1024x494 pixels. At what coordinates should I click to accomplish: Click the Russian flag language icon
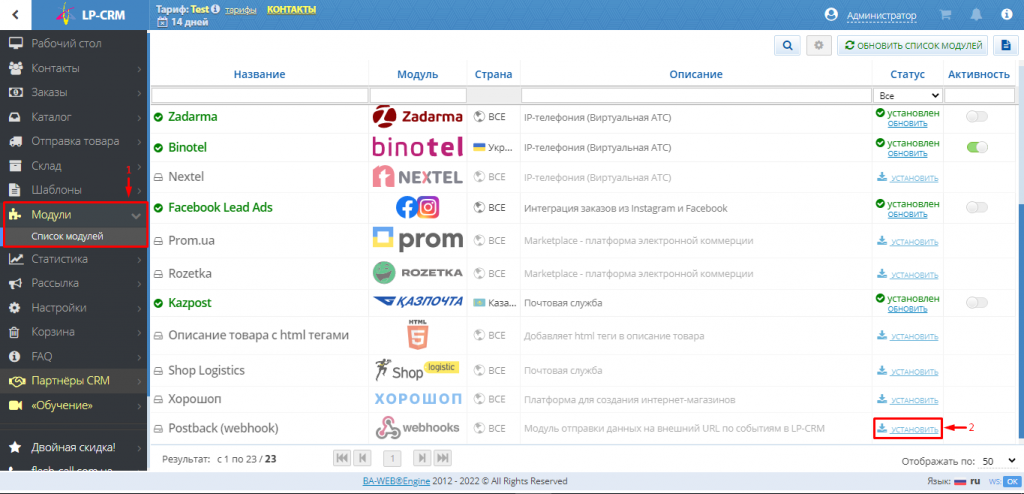click(961, 481)
